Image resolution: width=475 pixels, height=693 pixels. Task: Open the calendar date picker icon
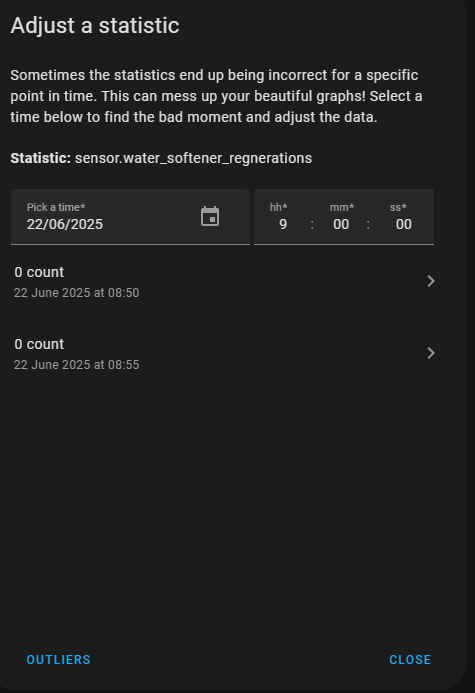coord(210,217)
